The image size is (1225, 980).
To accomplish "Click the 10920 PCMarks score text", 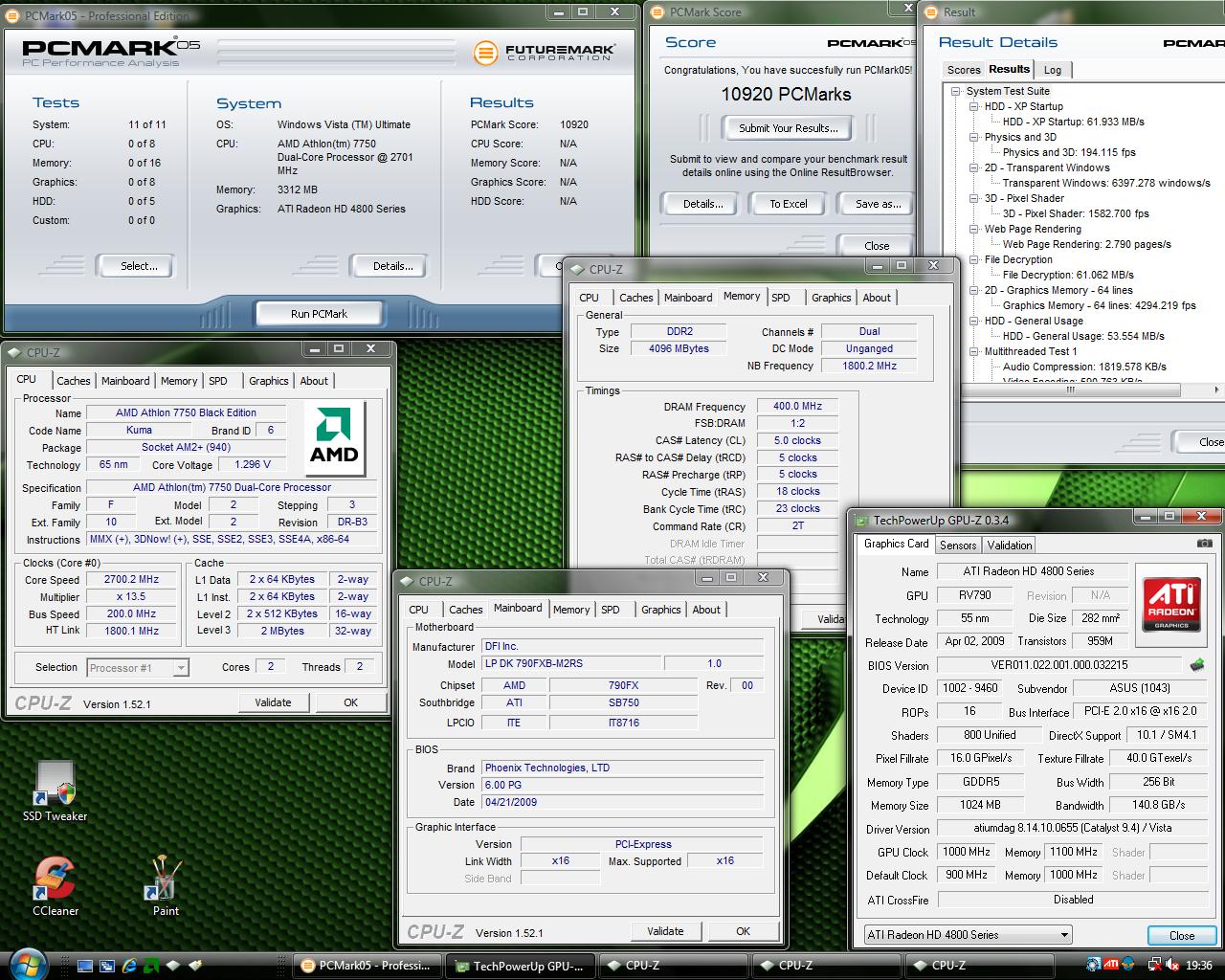I will (x=786, y=94).
